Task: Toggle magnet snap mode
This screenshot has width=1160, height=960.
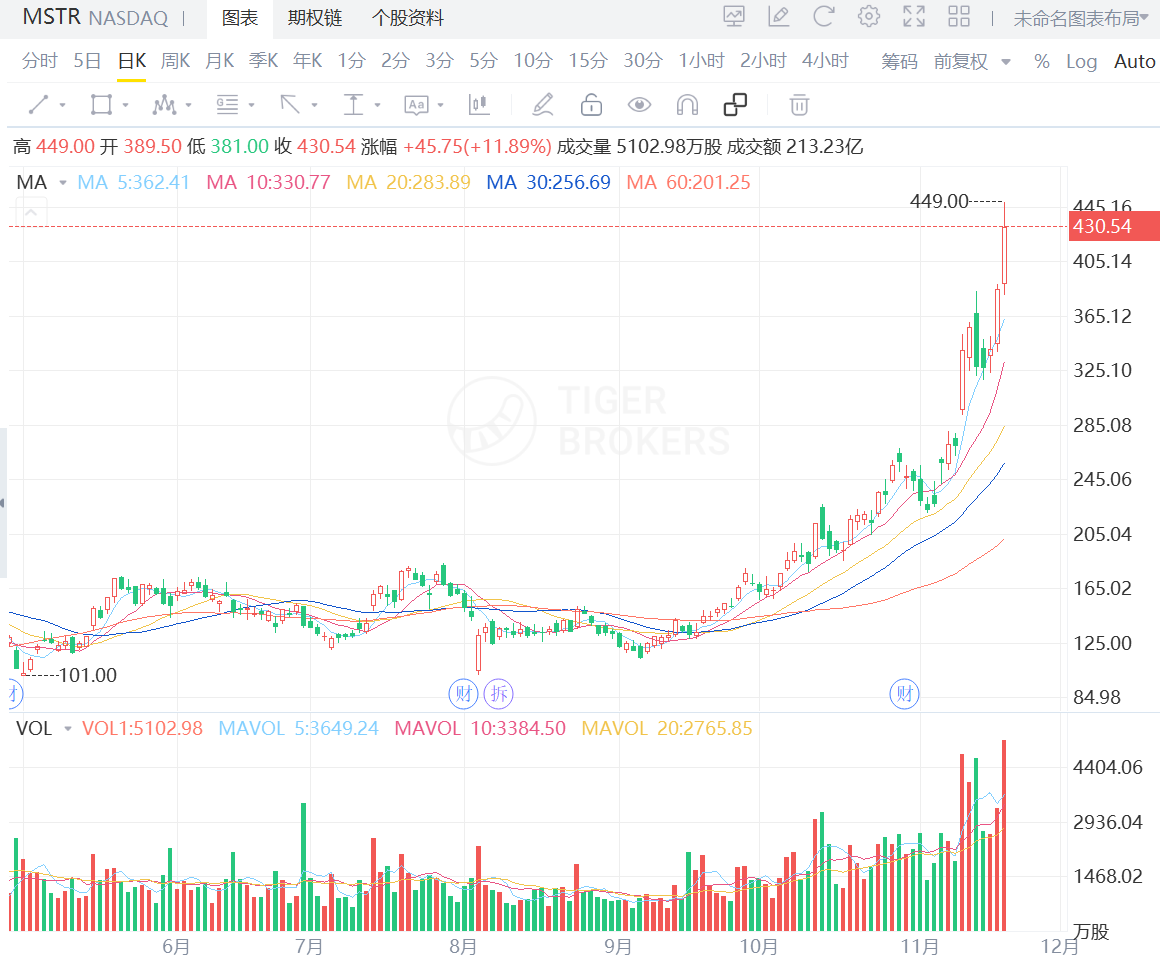Action: 687,105
